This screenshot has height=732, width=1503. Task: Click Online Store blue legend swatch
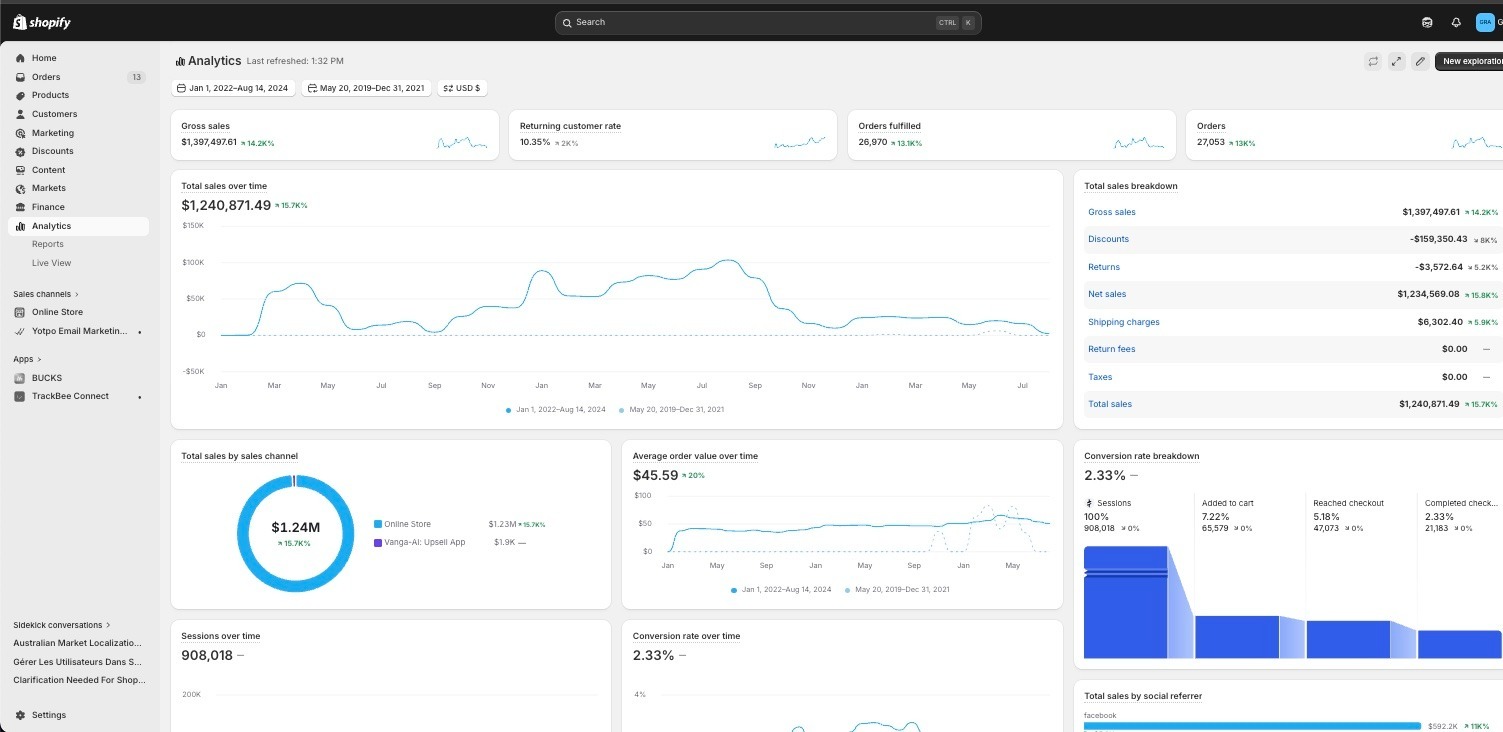[378, 524]
